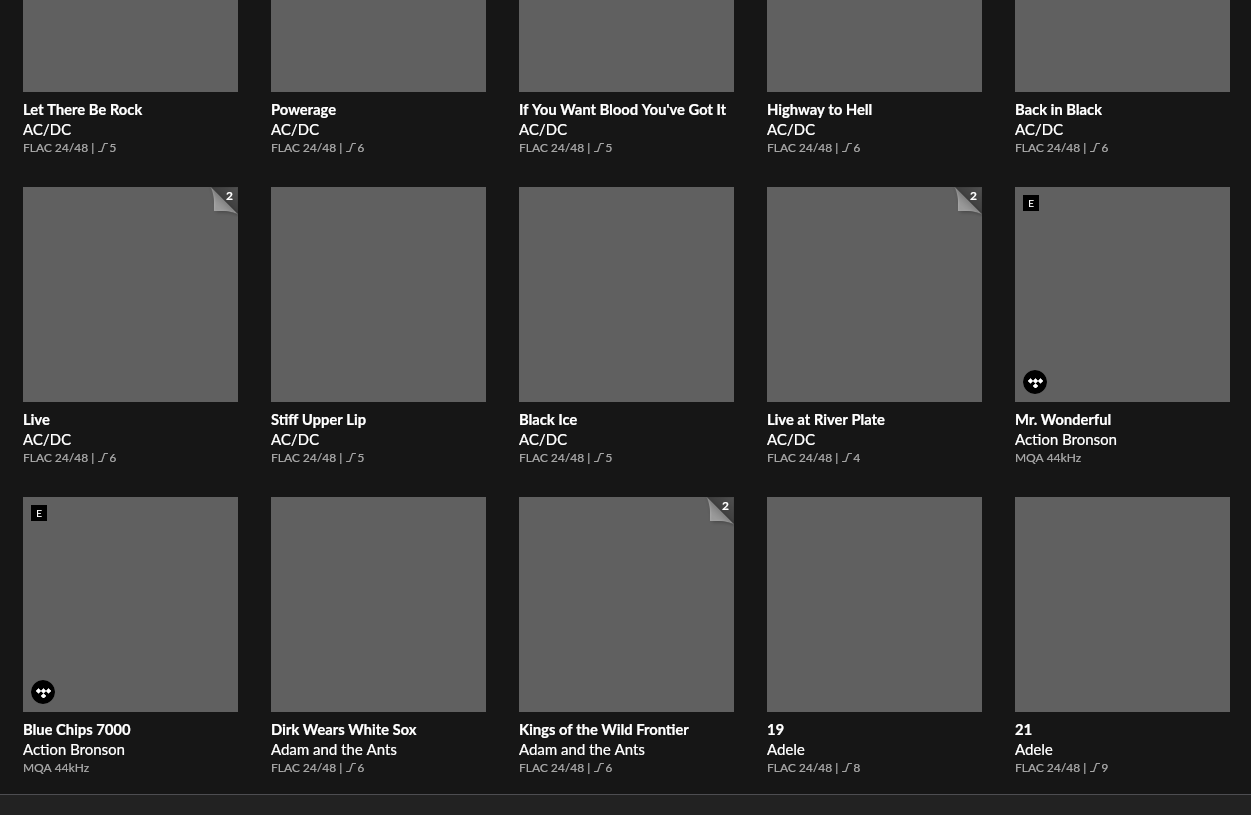The height and width of the screenshot is (815, 1251).
Task: Open the Black Ice album cover
Action: 626,294
